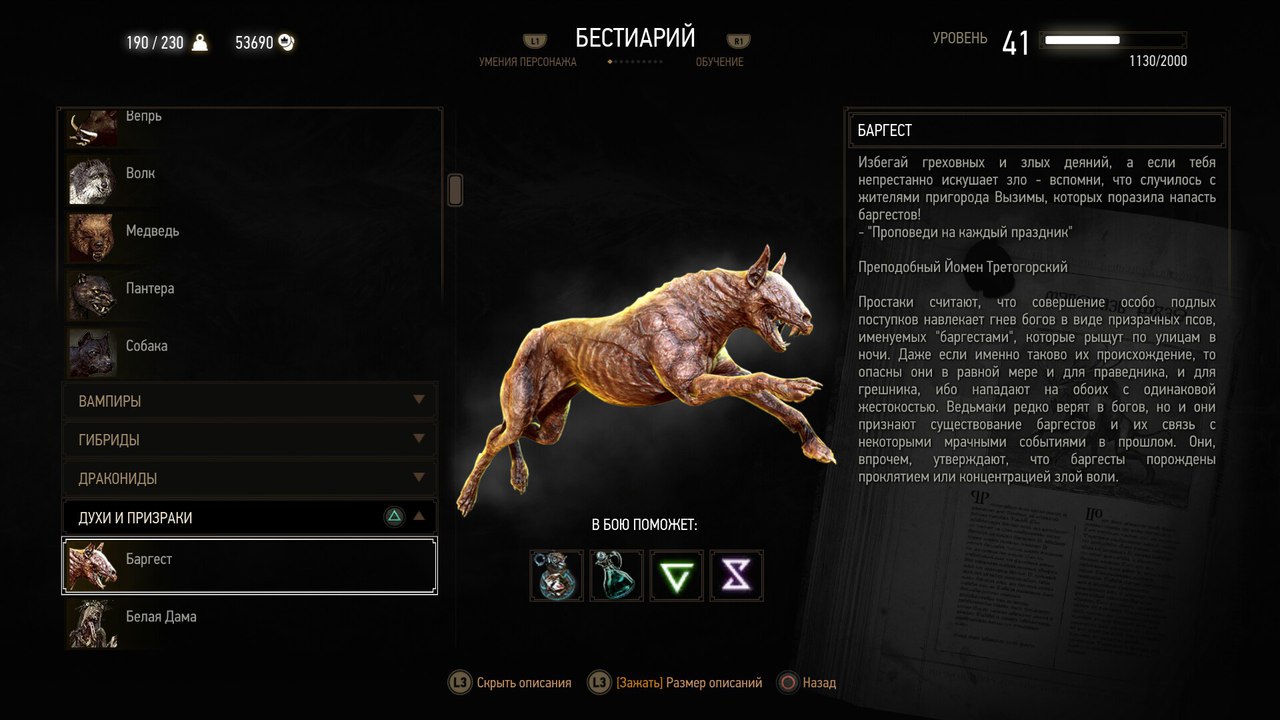Click the Баргест creature portrait icon
Screen dimensions: 1280x720
(92, 566)
